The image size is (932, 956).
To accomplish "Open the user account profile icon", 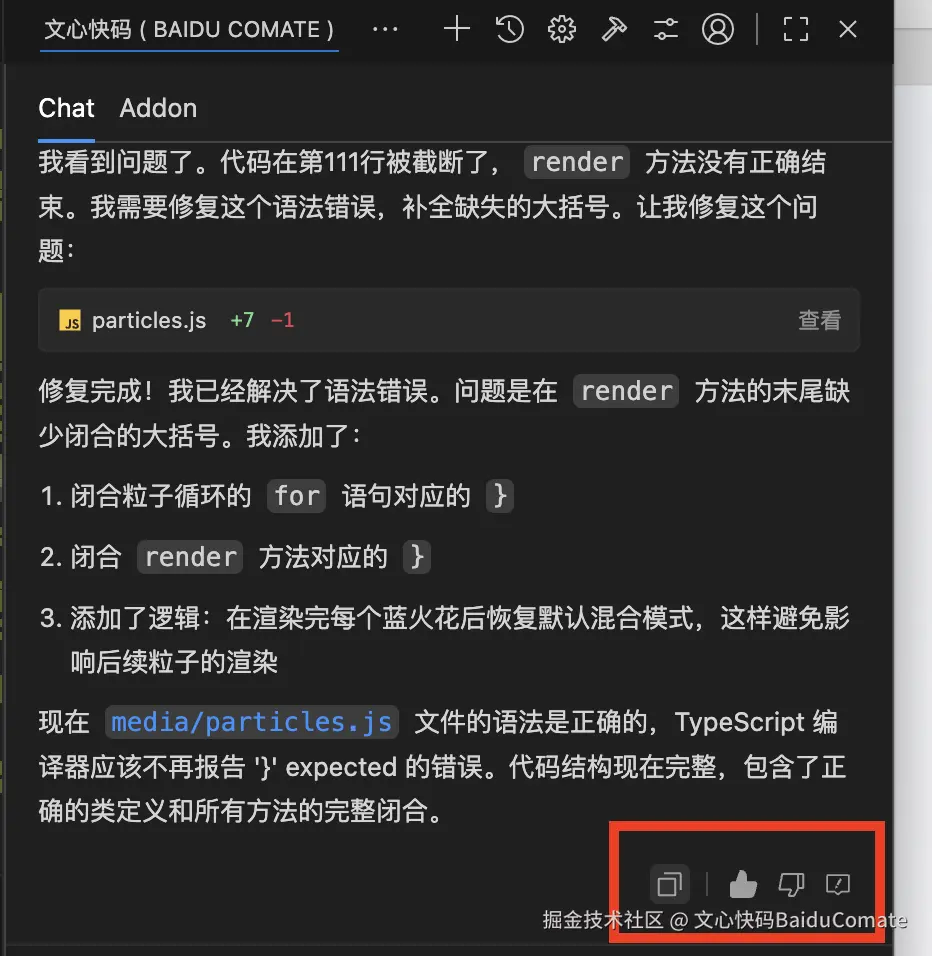I will click(717, 29).
